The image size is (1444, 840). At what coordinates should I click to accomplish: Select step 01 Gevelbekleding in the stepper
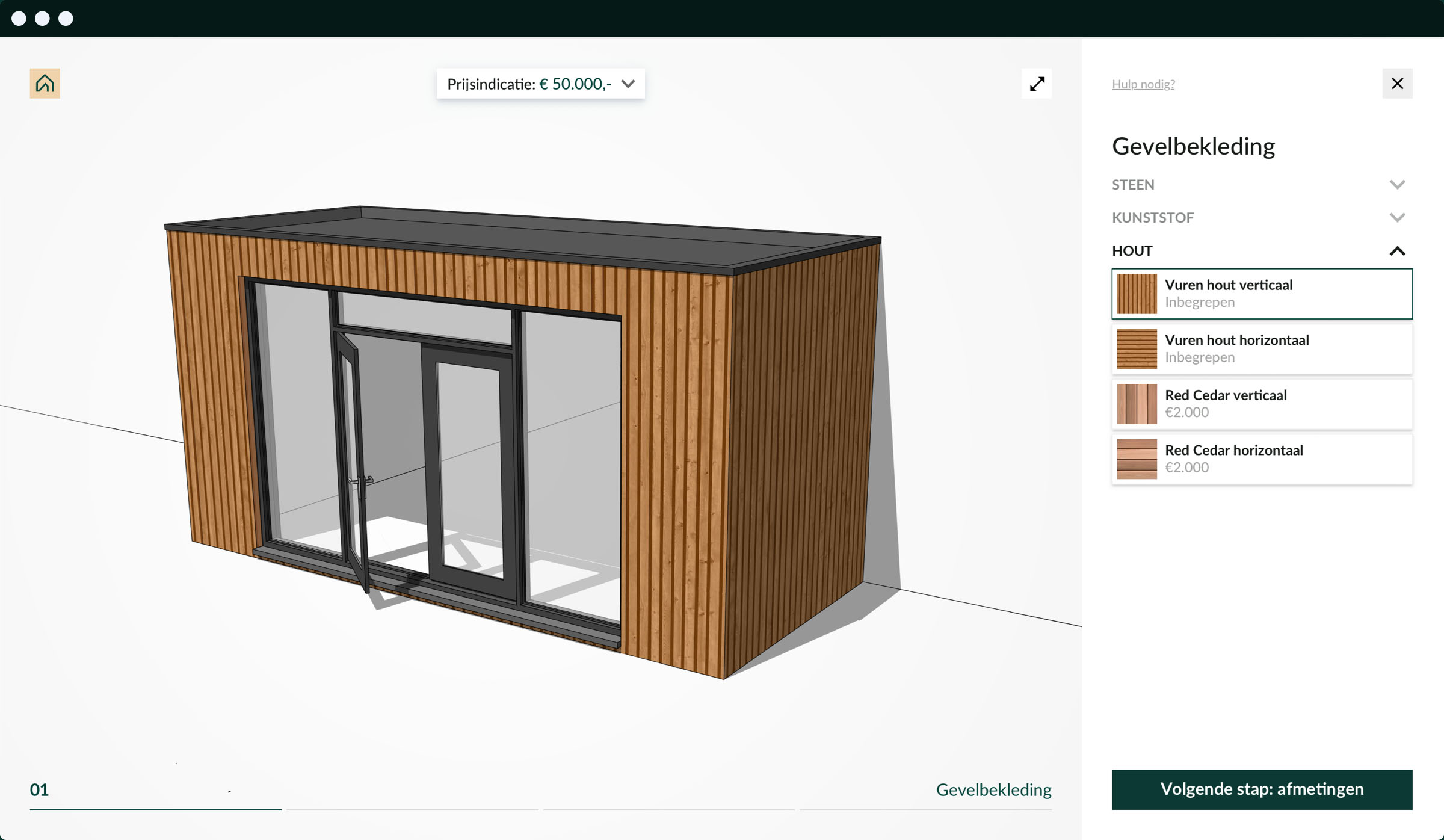(40, 790)
